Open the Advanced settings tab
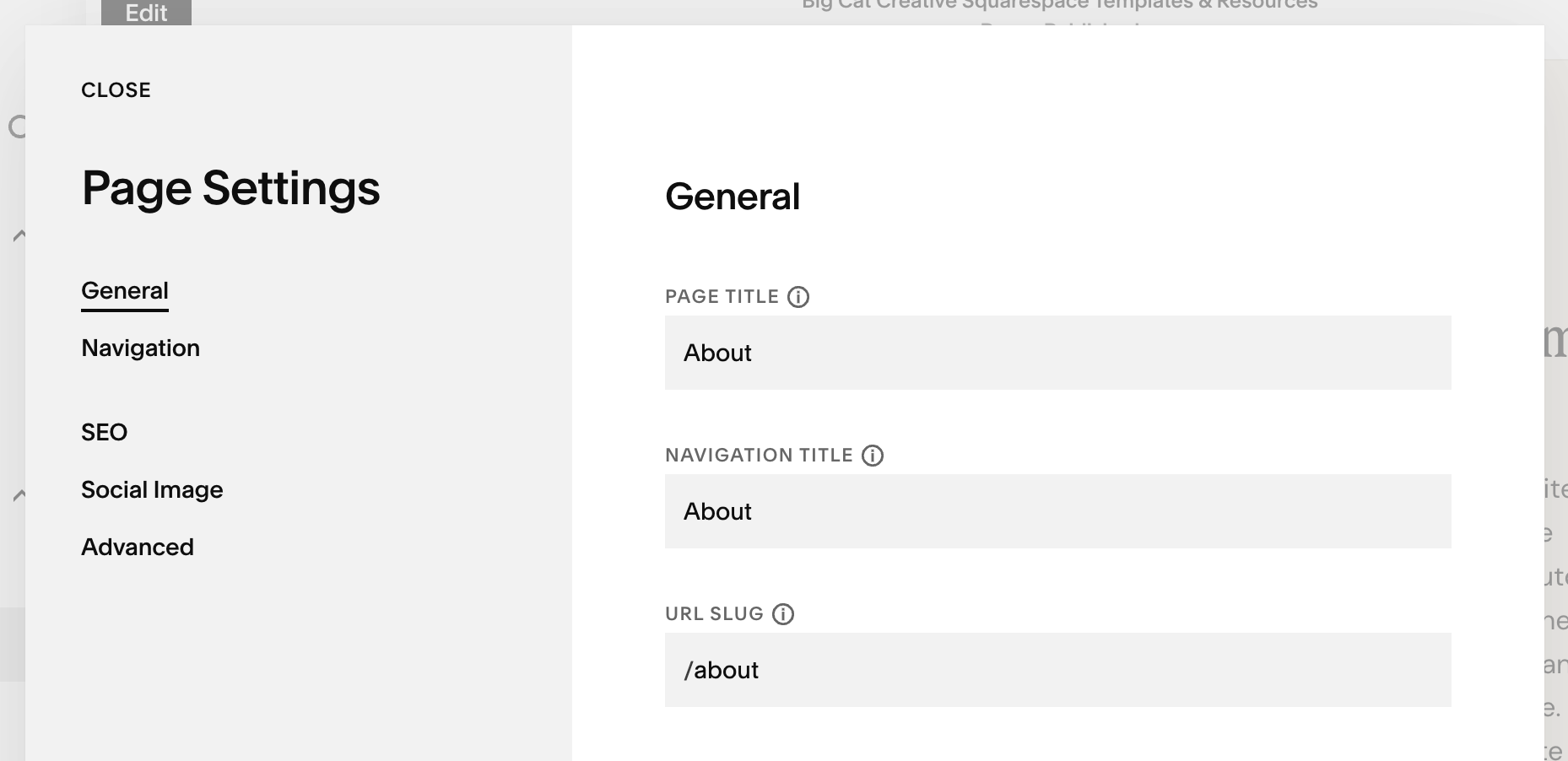 click(x=138, y=548)
